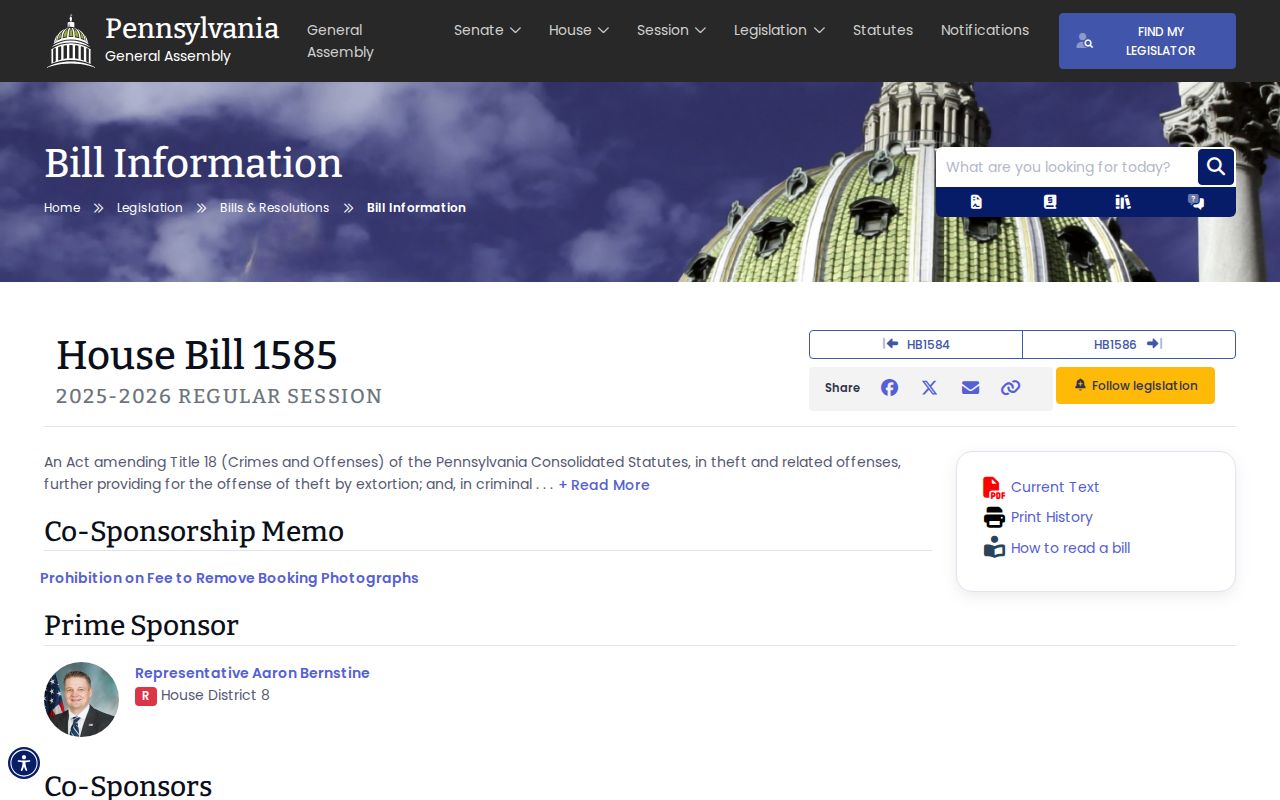Expand the Senate dropdown menu
This screenshot has height=800, width=1280.
coord(487,30)
